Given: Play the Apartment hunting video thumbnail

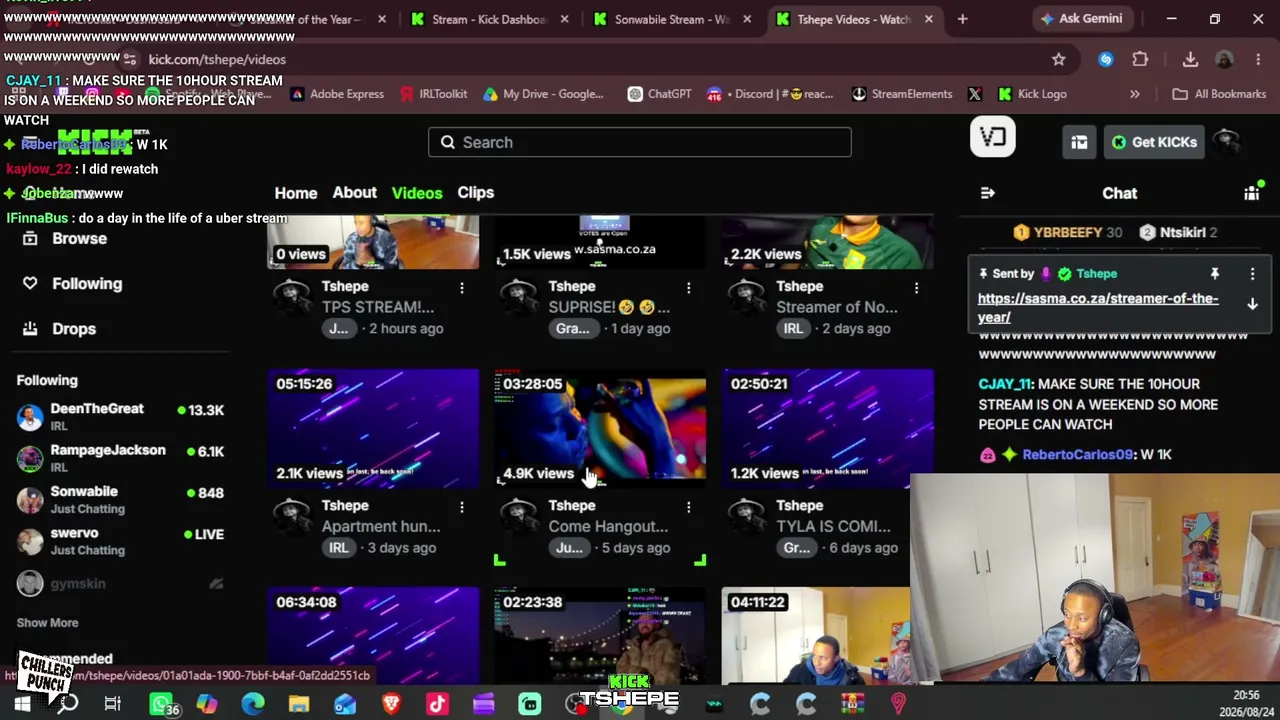Looking at the screenshot, I should (373, 429).
